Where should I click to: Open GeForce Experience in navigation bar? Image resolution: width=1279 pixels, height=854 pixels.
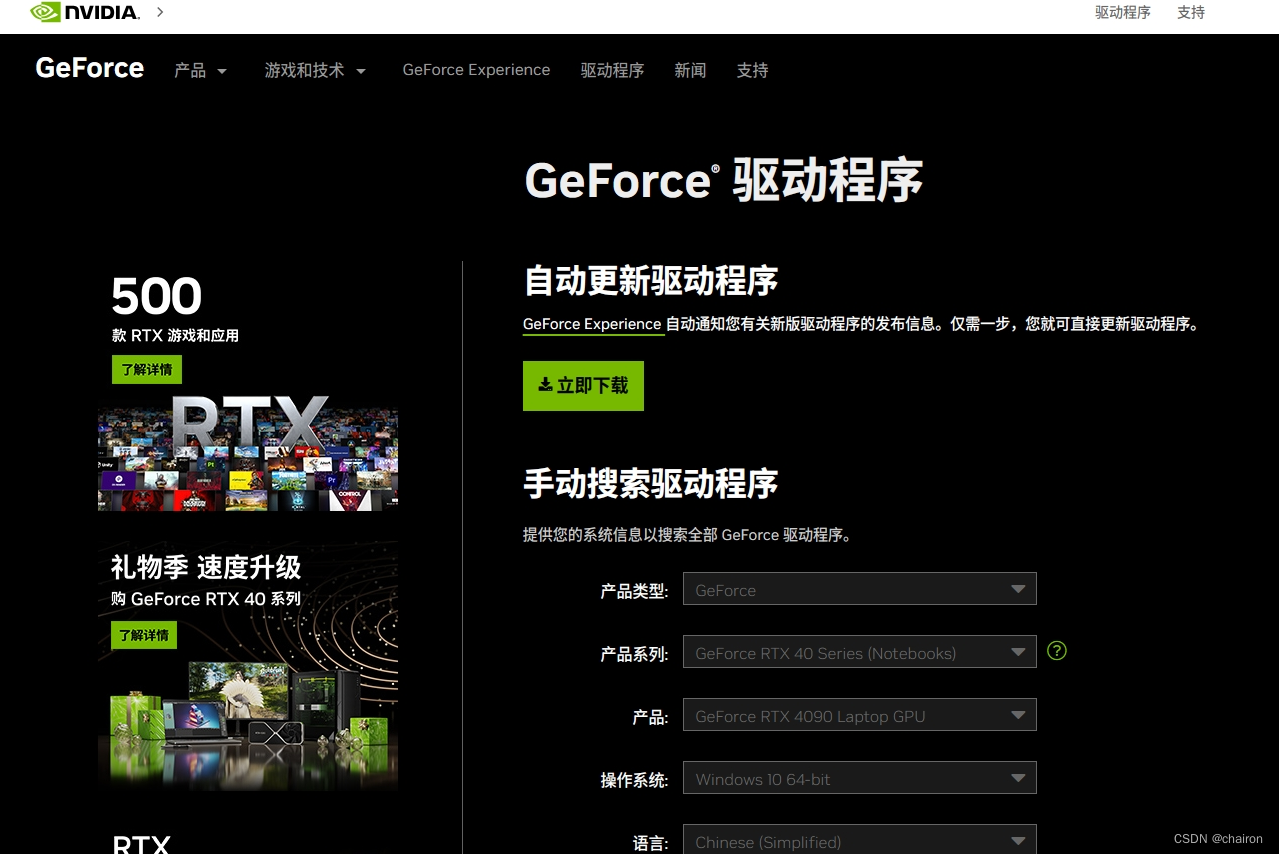coord(476,70)
